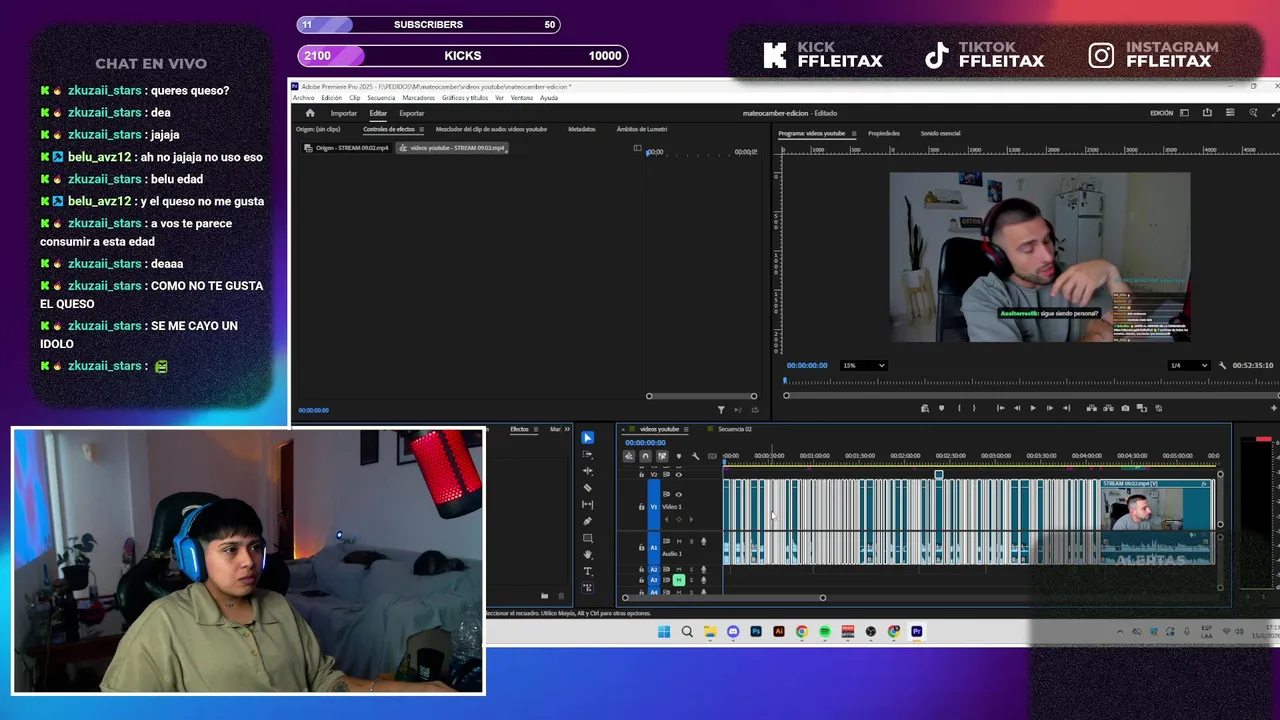Open videos youtube timeline panel menu
The height and width of the screenshot is (720, 1280).
[x=686, y=429]
